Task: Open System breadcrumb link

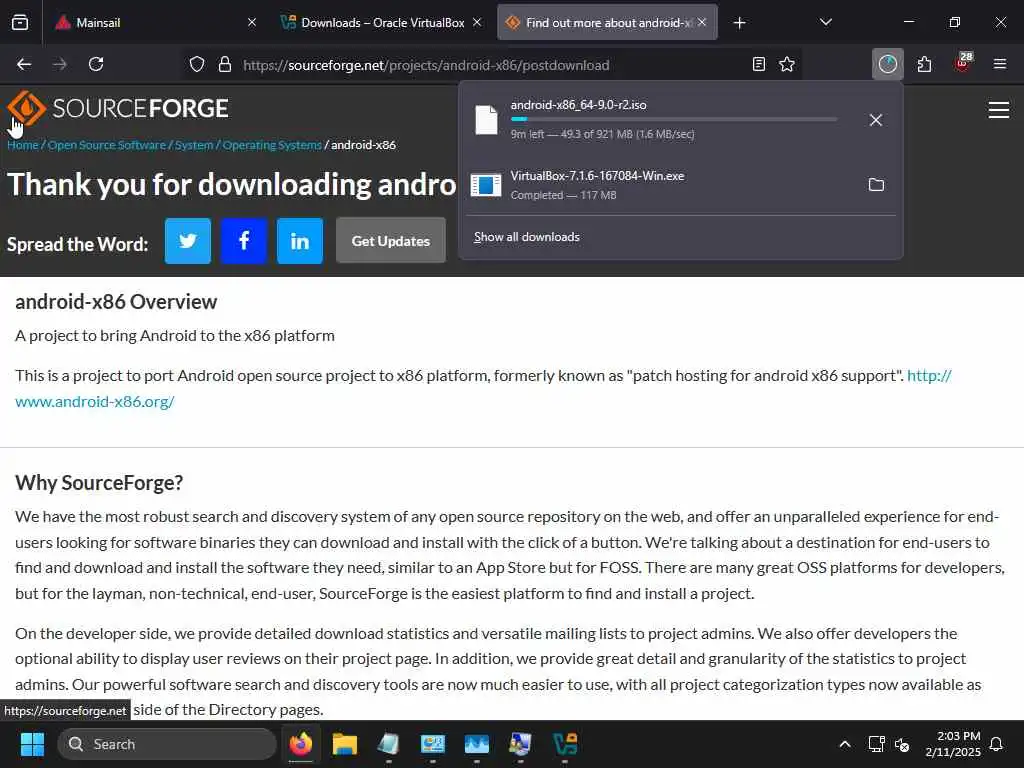Action: coord(194,145)
